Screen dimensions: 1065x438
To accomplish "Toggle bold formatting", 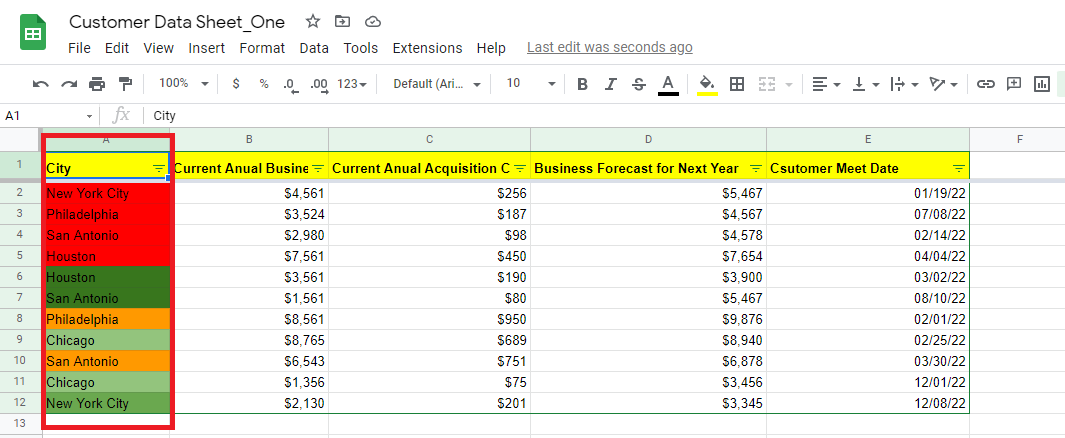I will pyautogui.click(x=582, y=84).
